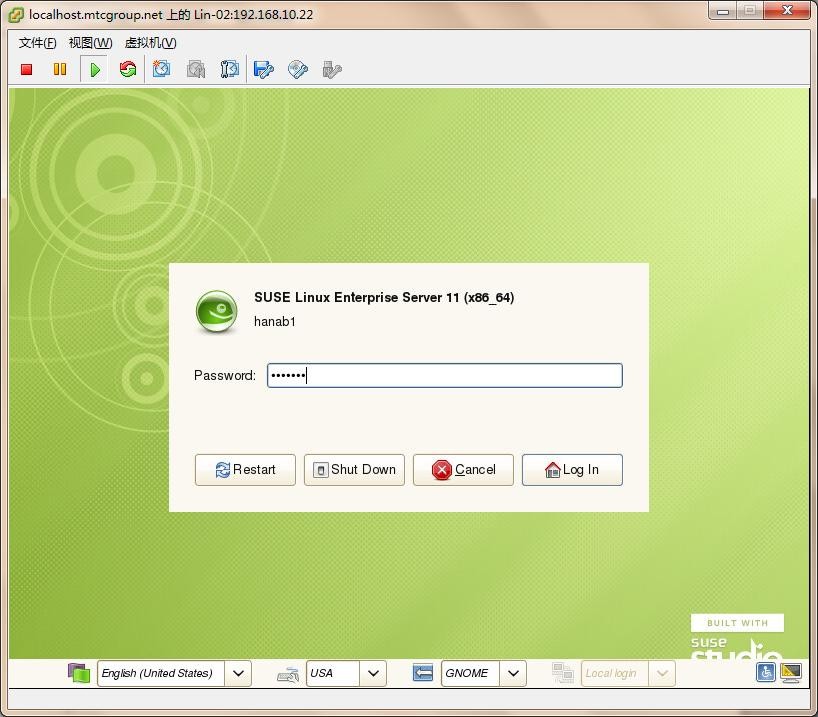
Task: Power on VM with green play icon
Action: 94,69
